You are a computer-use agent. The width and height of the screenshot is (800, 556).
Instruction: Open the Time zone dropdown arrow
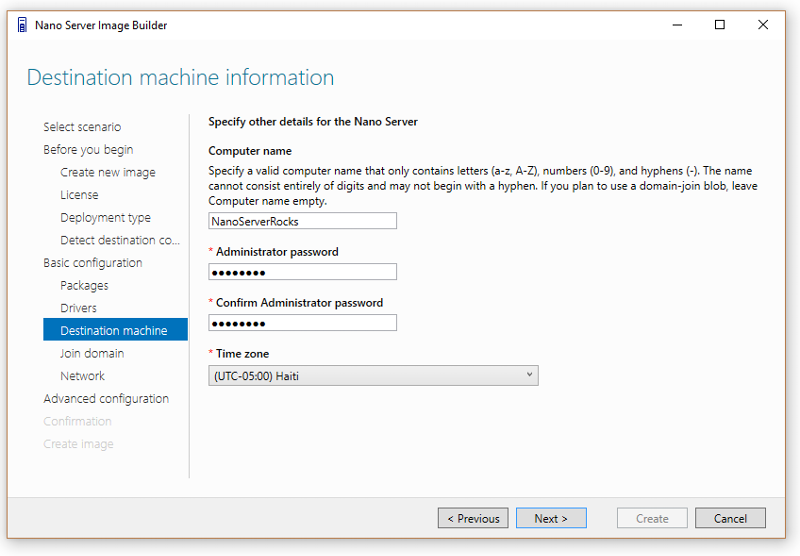tap(530, 375)
